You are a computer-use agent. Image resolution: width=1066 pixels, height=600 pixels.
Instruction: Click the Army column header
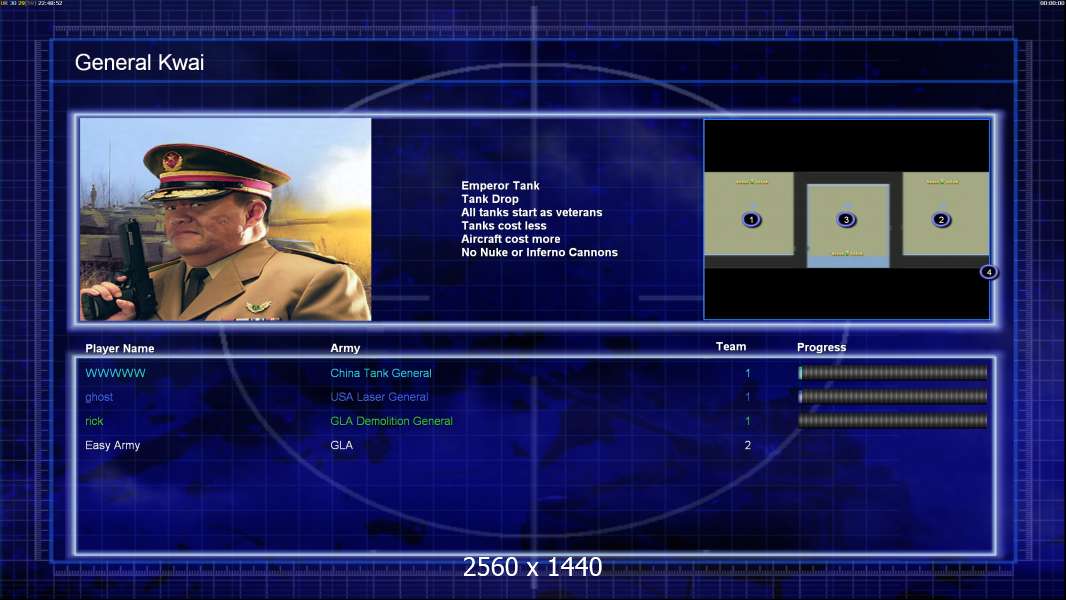tap(345, 348)
